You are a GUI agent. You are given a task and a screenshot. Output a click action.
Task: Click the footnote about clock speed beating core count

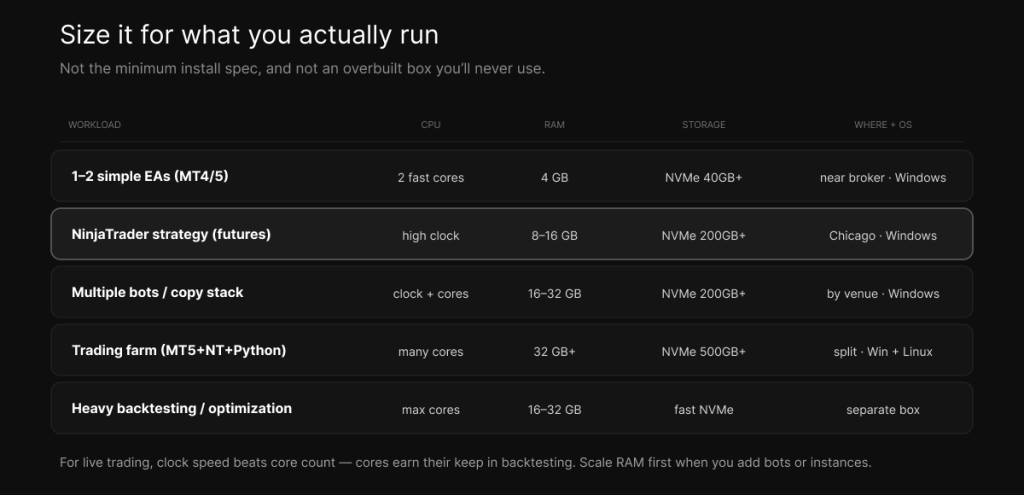click(x=466, y=462)
